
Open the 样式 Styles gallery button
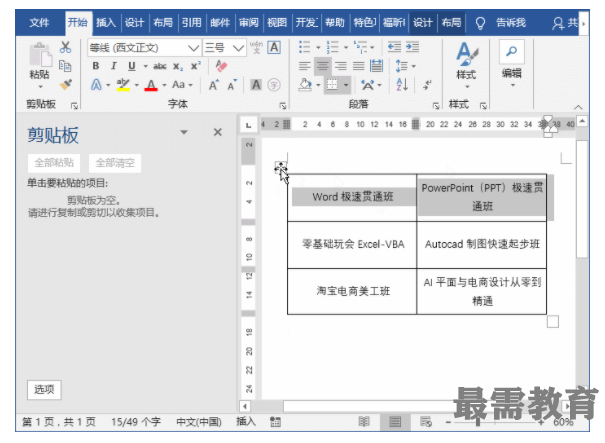tap(466, 66)
